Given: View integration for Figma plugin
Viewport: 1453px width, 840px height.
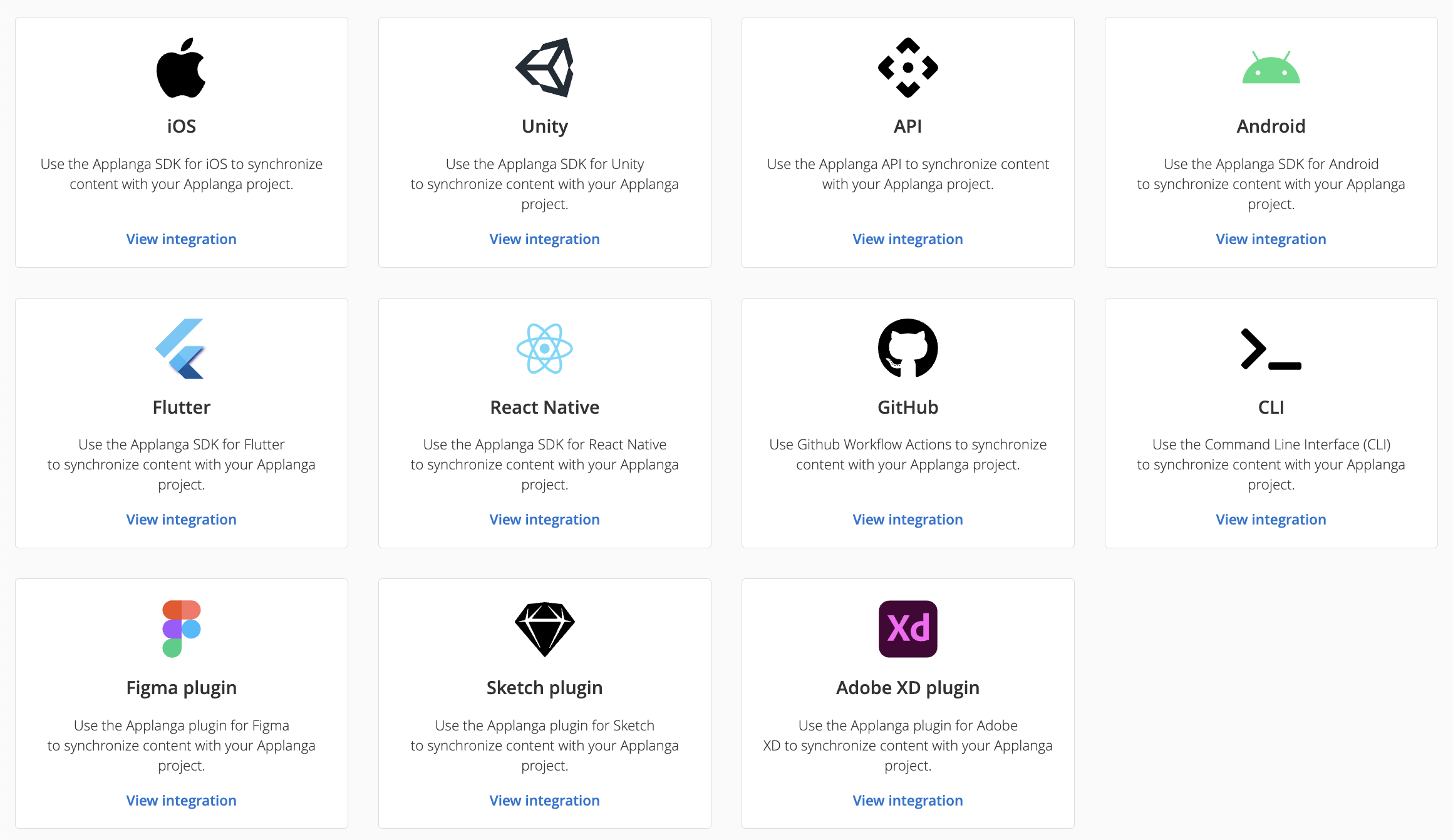Looking at the screenshot, I should point(181,801).
